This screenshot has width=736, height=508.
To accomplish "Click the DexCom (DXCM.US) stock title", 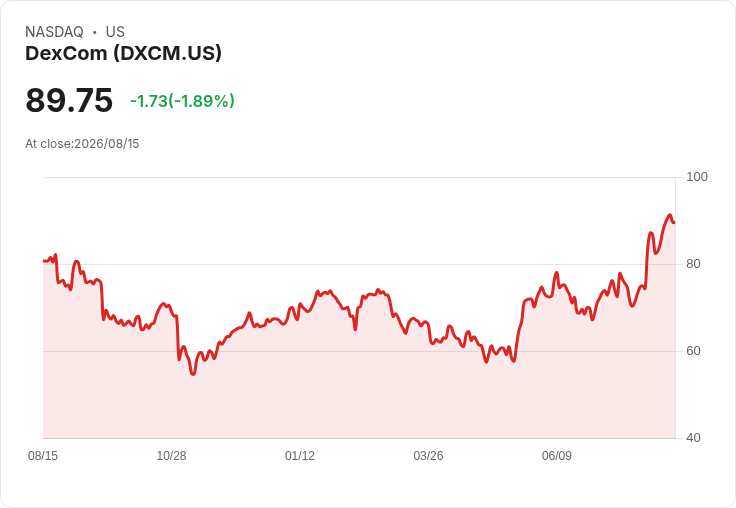I will pos(123,54).
